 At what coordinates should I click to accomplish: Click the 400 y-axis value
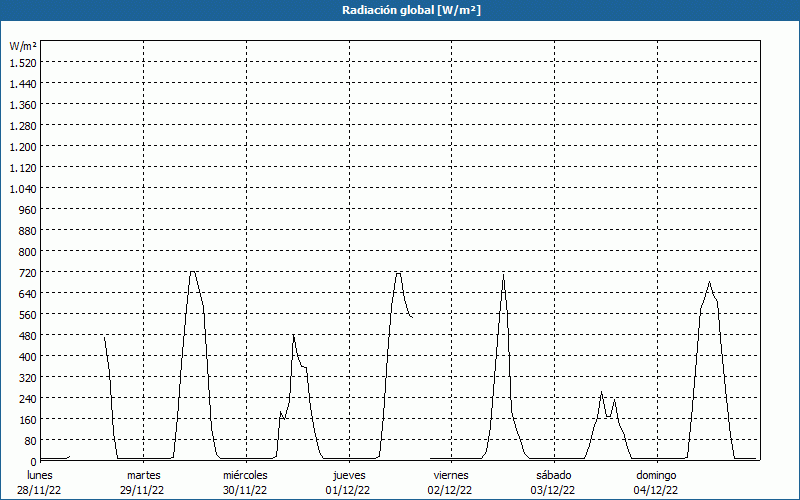point(28,357)
